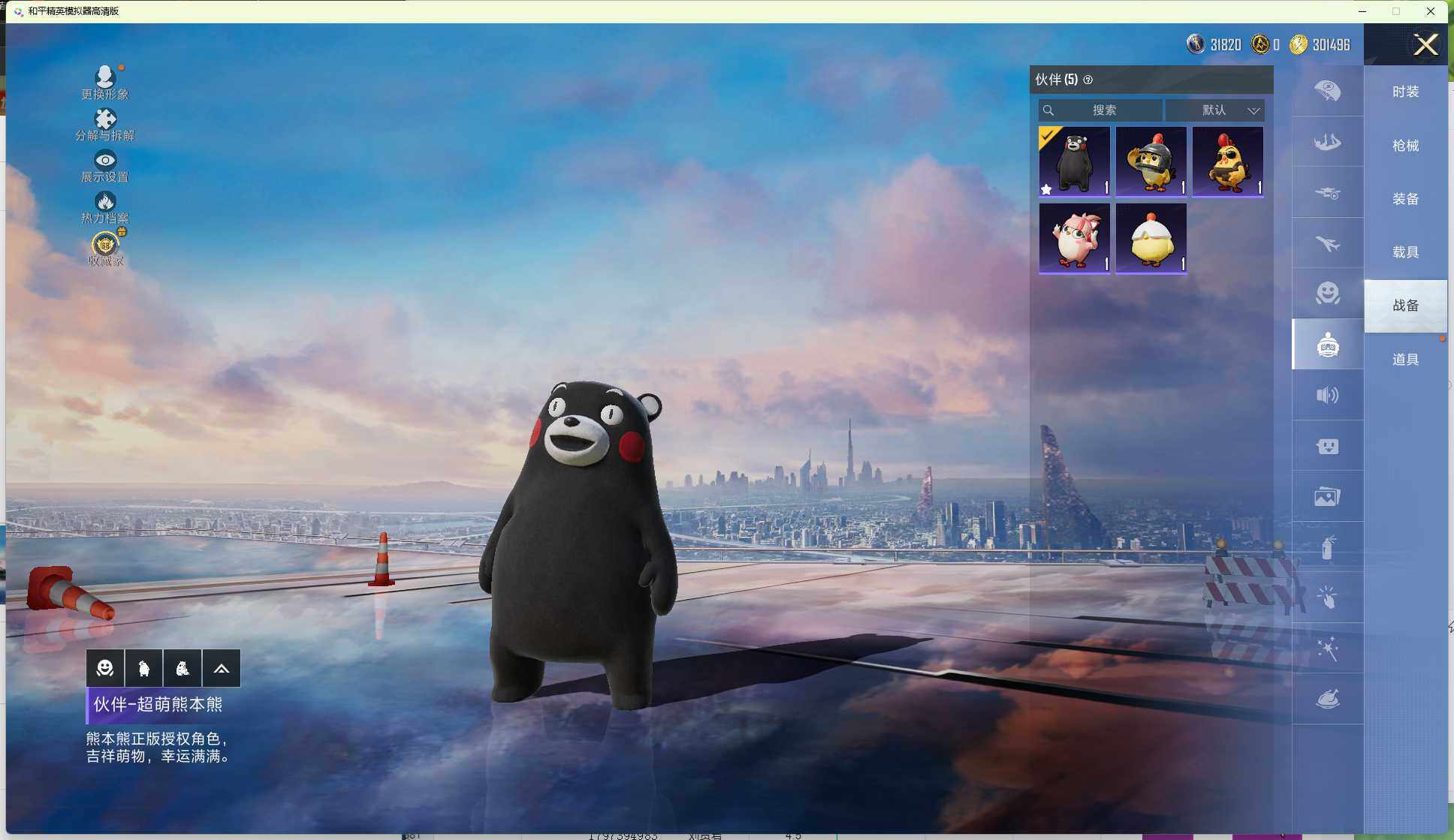
Task: Select the roast chicken category icon
Action: [x=1327, y=699]
